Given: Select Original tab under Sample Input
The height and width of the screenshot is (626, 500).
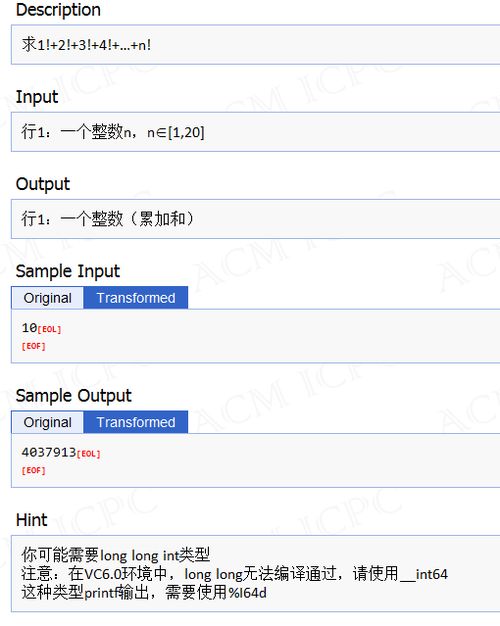Looking at the screenshot, I should [48, 298].
